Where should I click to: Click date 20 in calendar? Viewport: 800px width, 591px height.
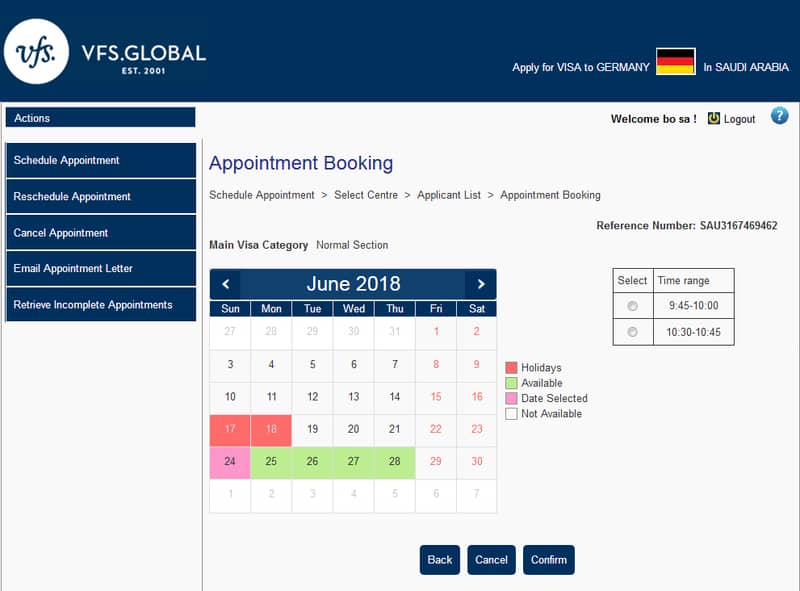click(x=354, y=430)
